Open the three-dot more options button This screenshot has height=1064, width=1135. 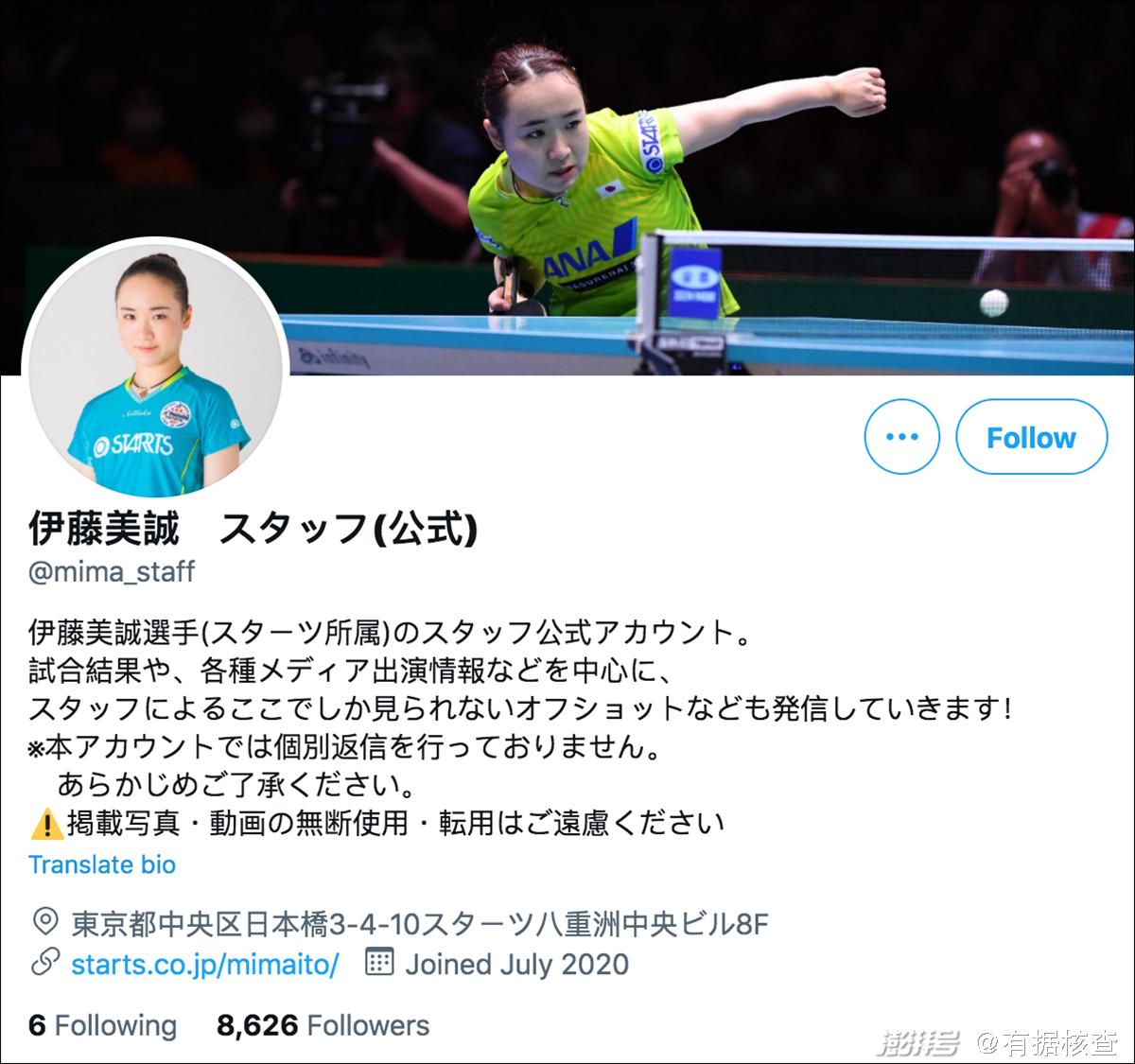(x=901, y=437)
